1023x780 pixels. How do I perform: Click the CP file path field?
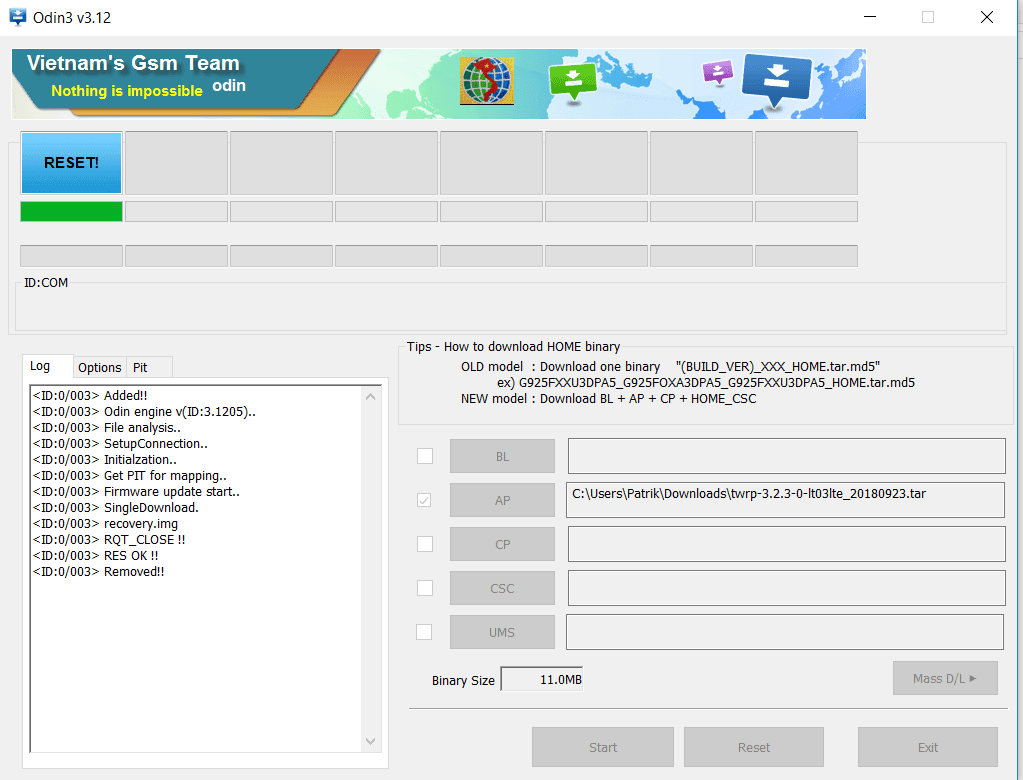tap(786, 544)
